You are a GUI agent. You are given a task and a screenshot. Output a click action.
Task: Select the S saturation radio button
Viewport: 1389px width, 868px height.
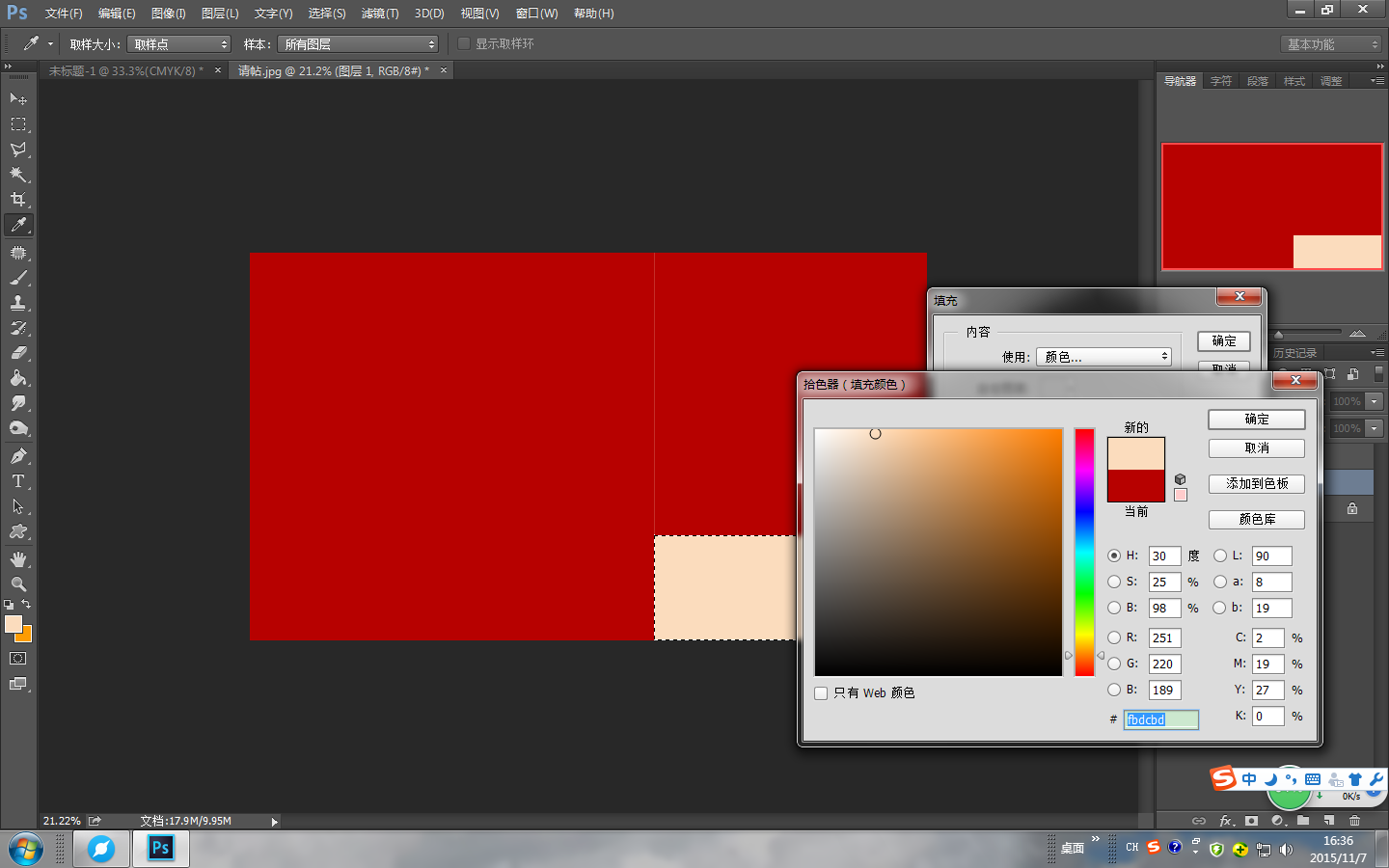pos(1114,582)
